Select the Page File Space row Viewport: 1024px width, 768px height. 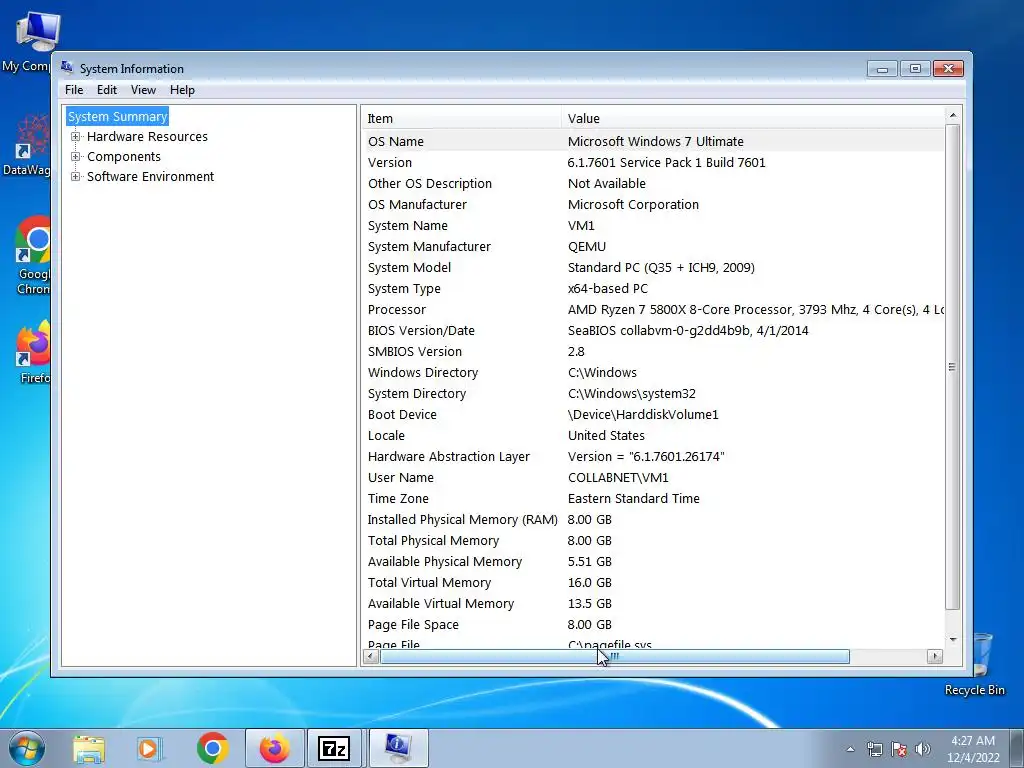(653, 624)
